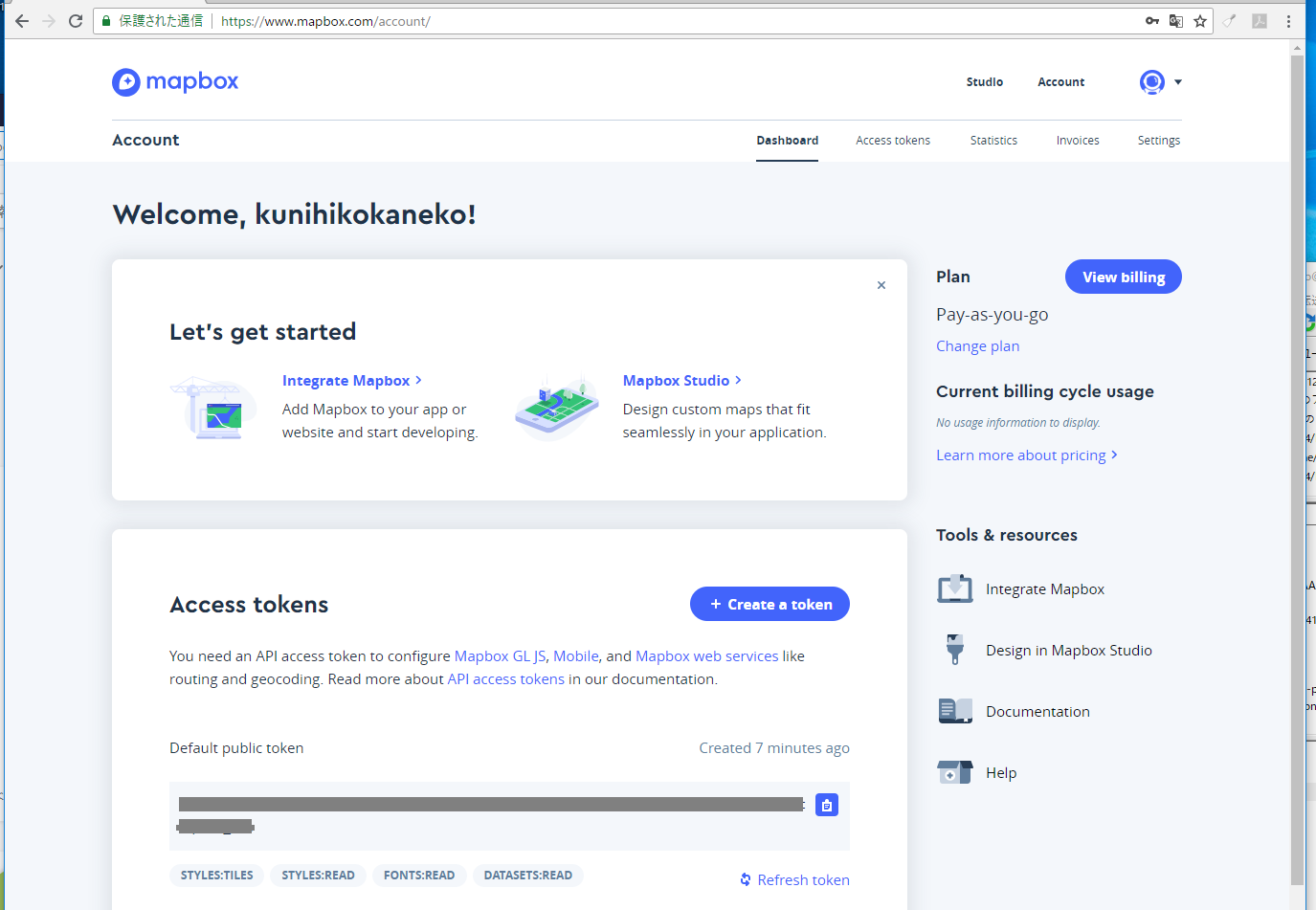Image resolution: width=1316 pixels, height=910 pixels.
Task: Open the user avatar profile menu
Action: 1152,82
